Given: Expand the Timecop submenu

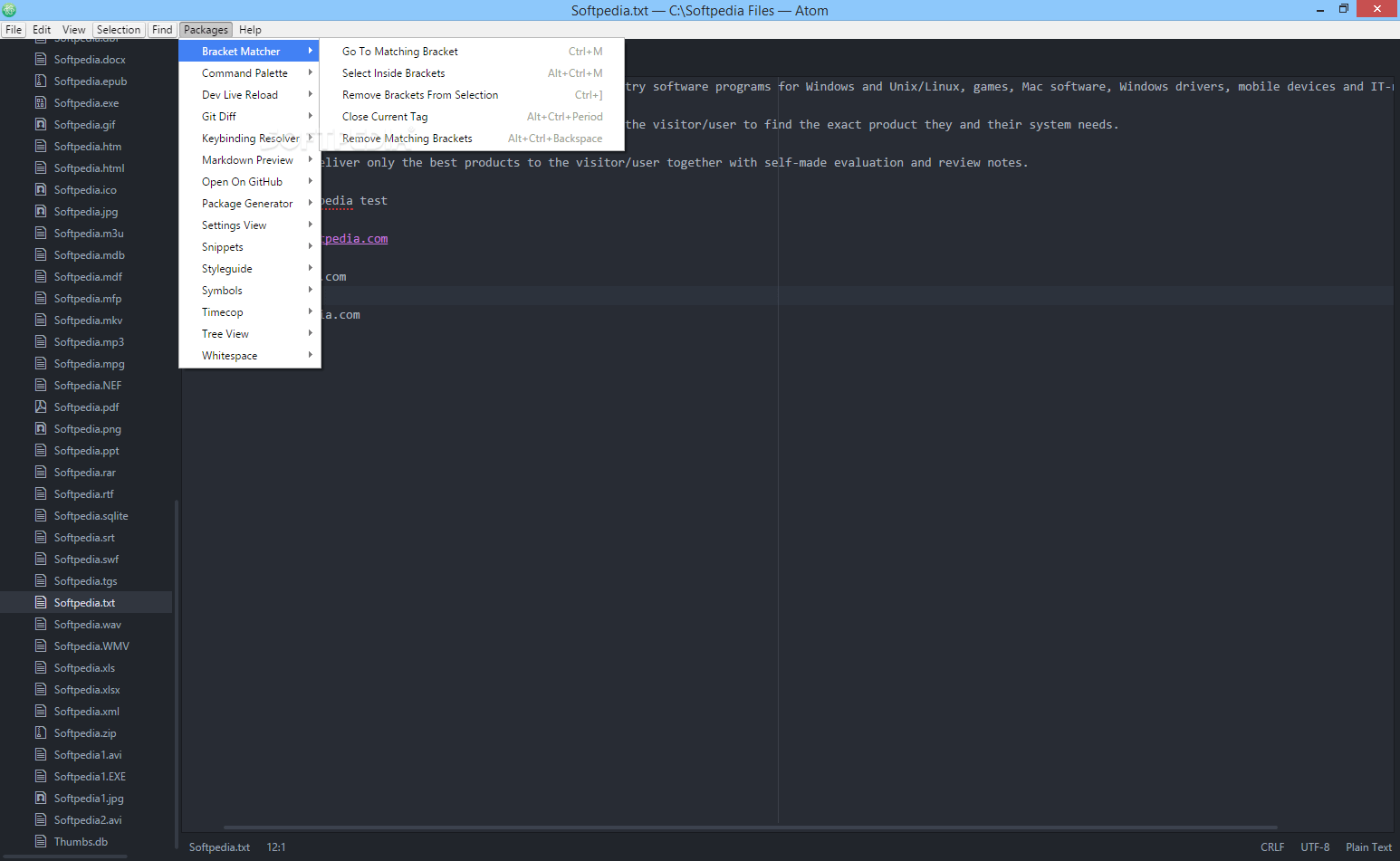Looking at the screenshot, I should point(249,312).
